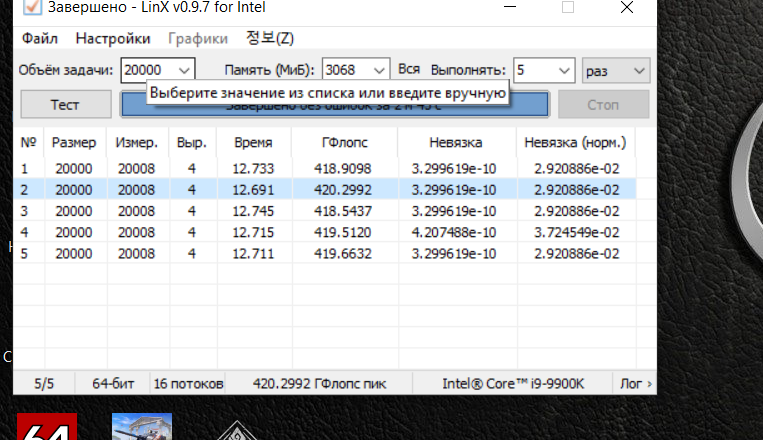Screen dimensions: 763x440
Task: Open the airplane game desktop icon
Action: [142, 426]
